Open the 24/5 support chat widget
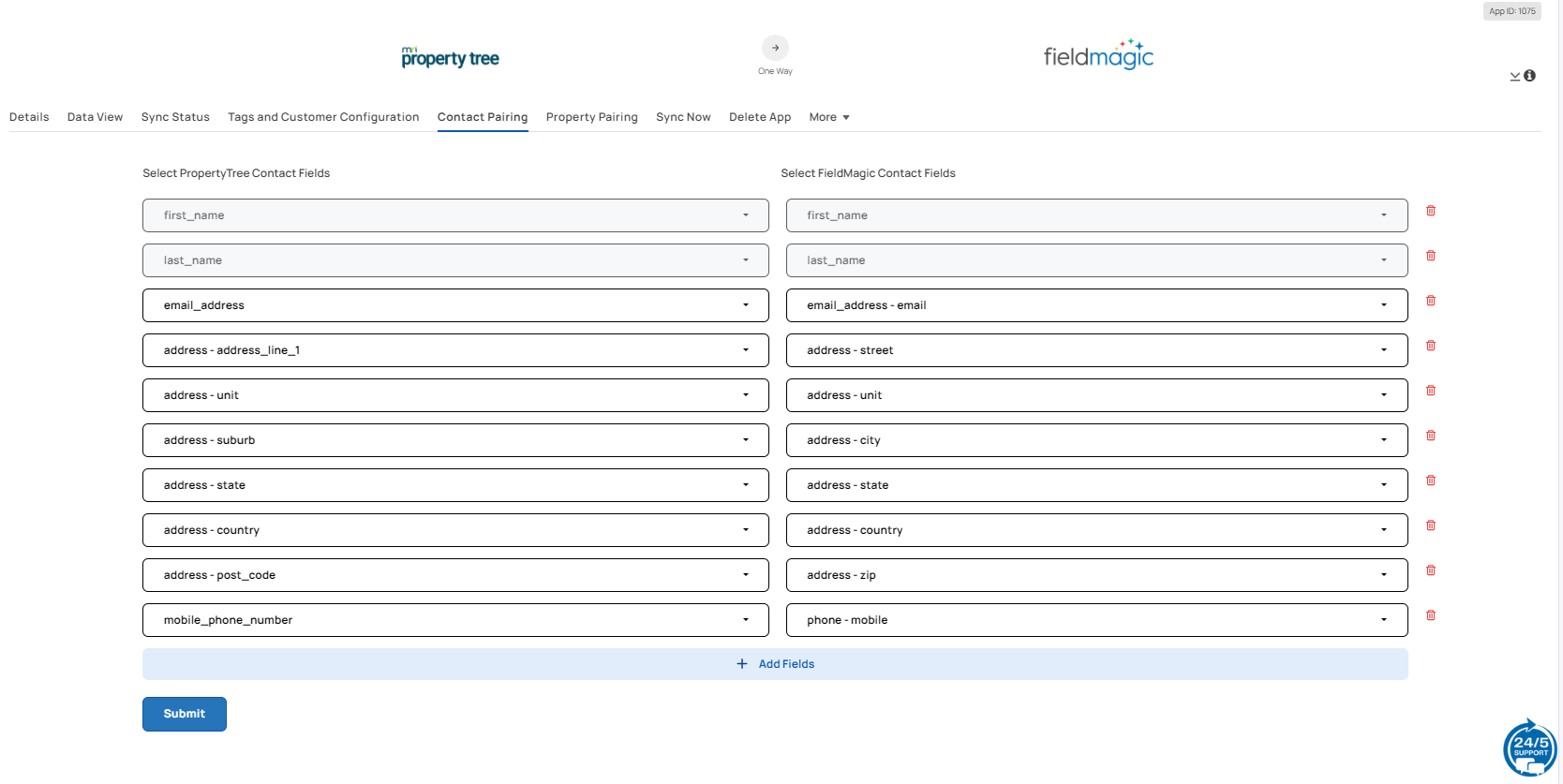Viewport: 1563px width, 784px height. tap(1530, 747)
